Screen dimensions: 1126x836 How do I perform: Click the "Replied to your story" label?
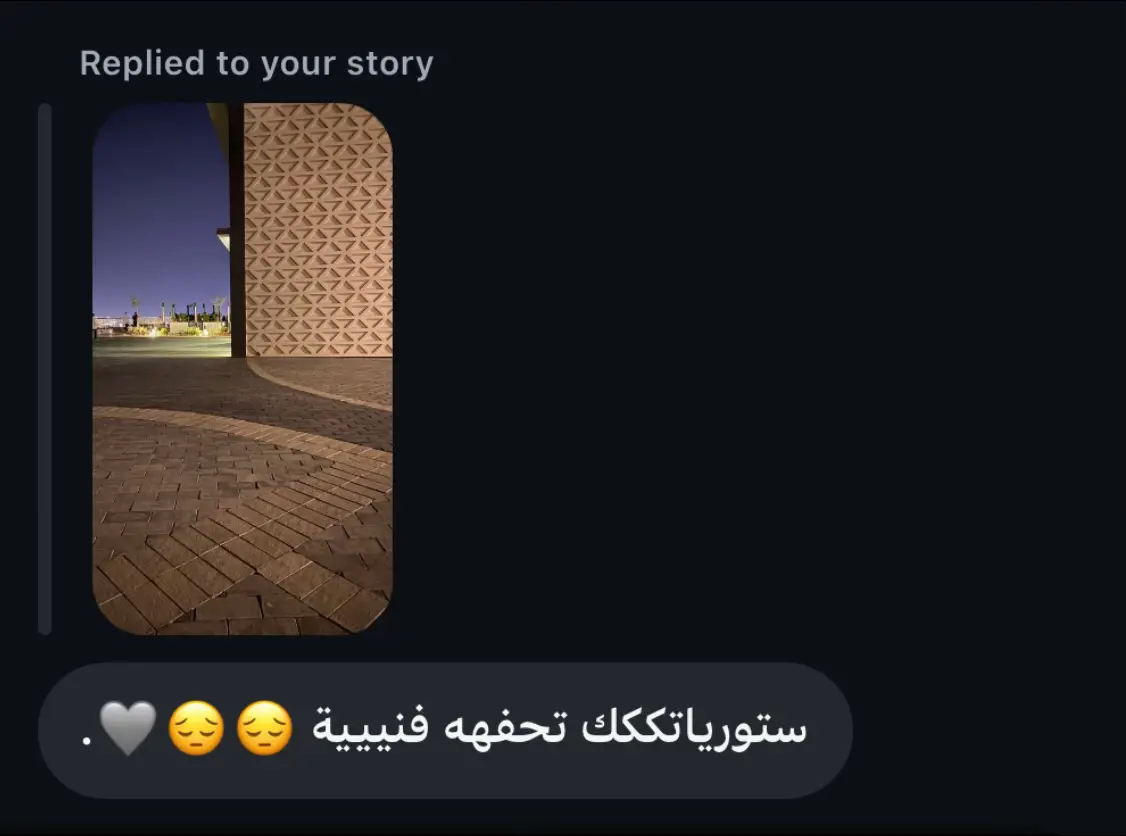256,63
